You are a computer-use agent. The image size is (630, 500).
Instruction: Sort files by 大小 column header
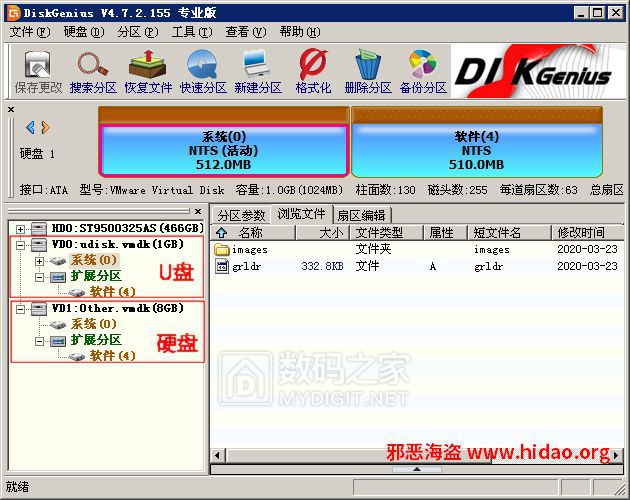(322, 232)
